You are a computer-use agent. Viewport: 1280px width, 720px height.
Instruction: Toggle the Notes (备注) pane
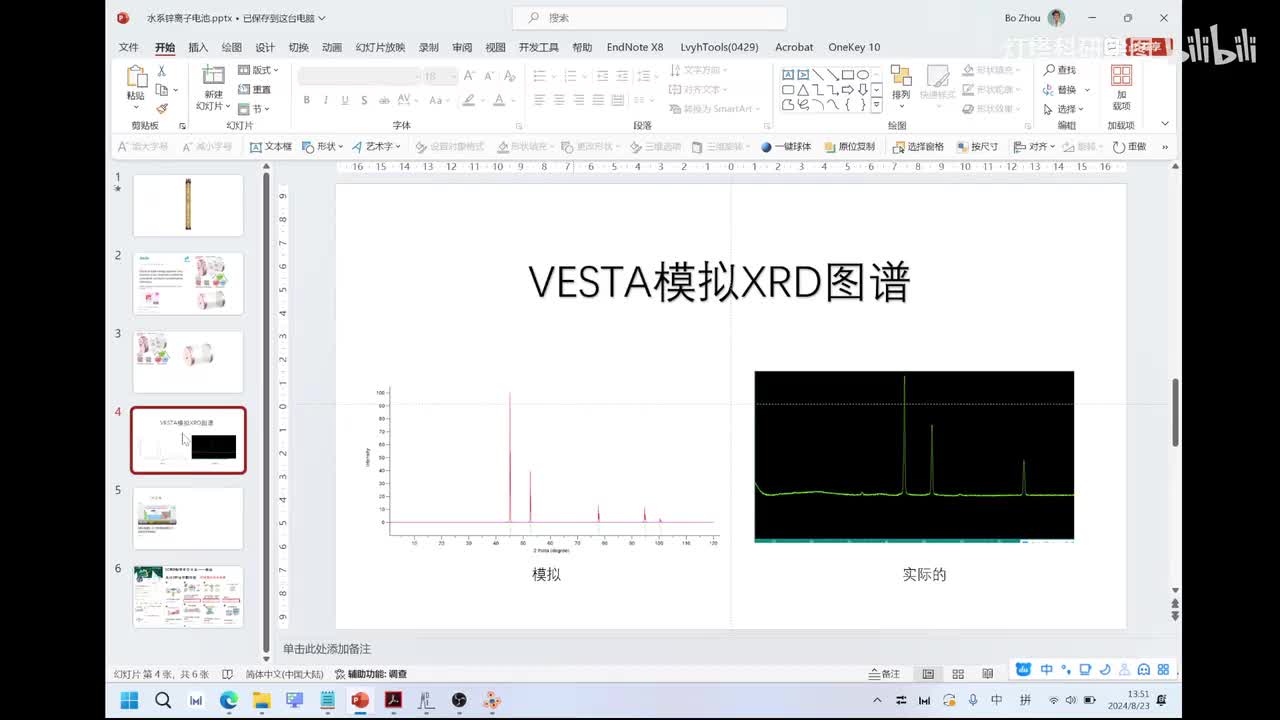[x=885, y=674]
